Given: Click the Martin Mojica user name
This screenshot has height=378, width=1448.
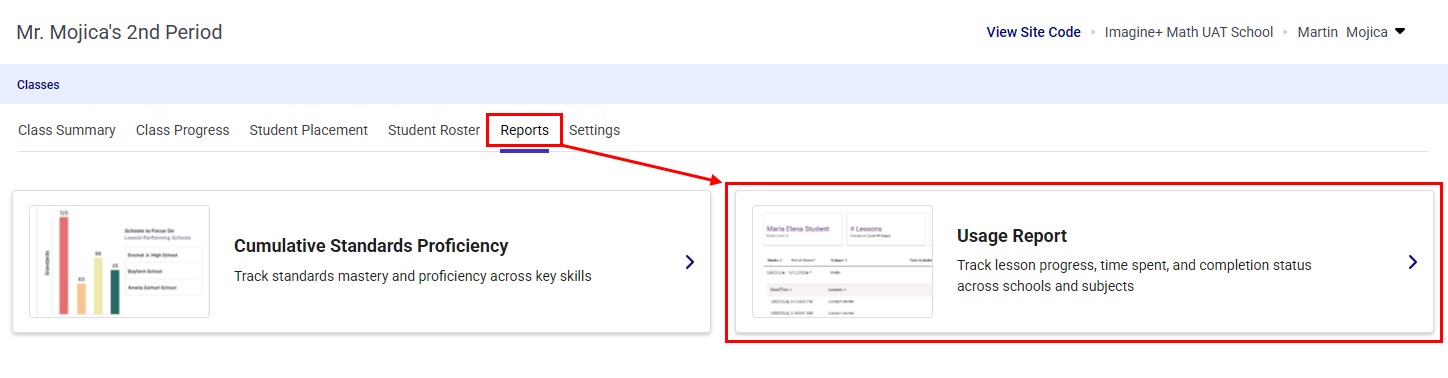Looking at the screenshot, I should pos(1342,32).
